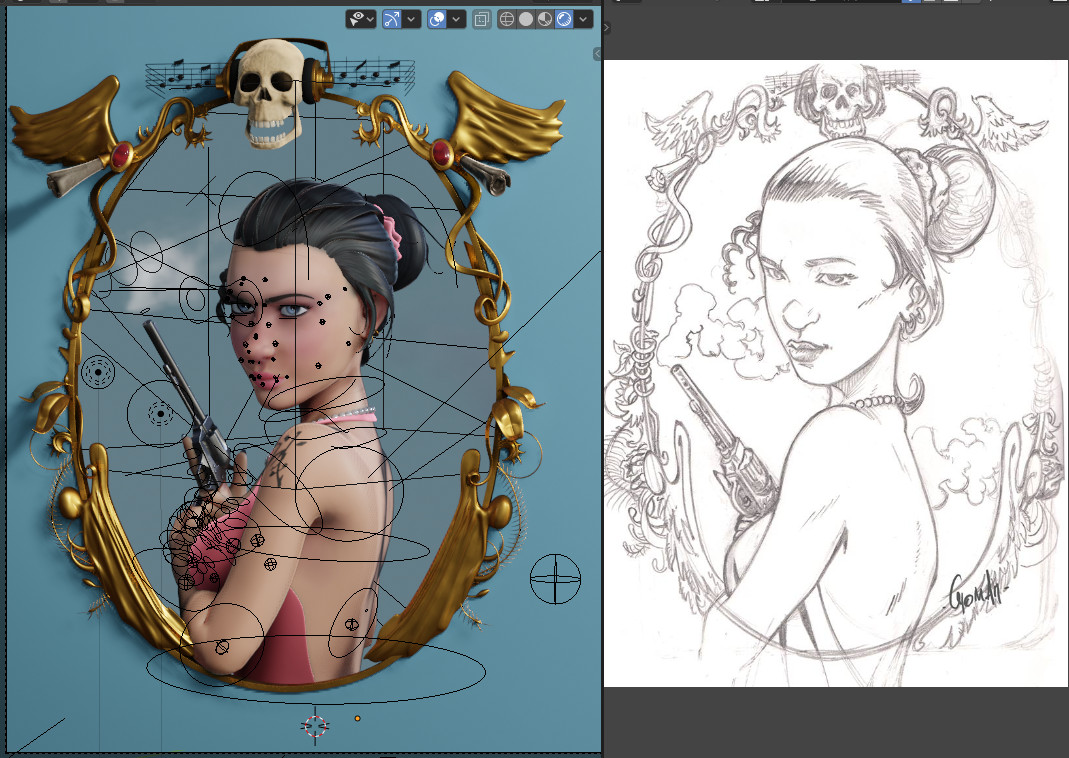
Task: Switch to Solid viewport shading
Action: tap(526, 19)
